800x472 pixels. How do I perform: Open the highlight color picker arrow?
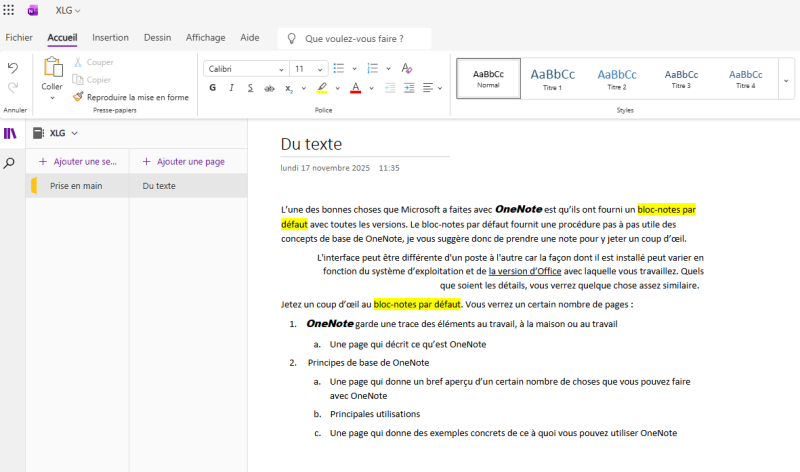coord(338,88)
